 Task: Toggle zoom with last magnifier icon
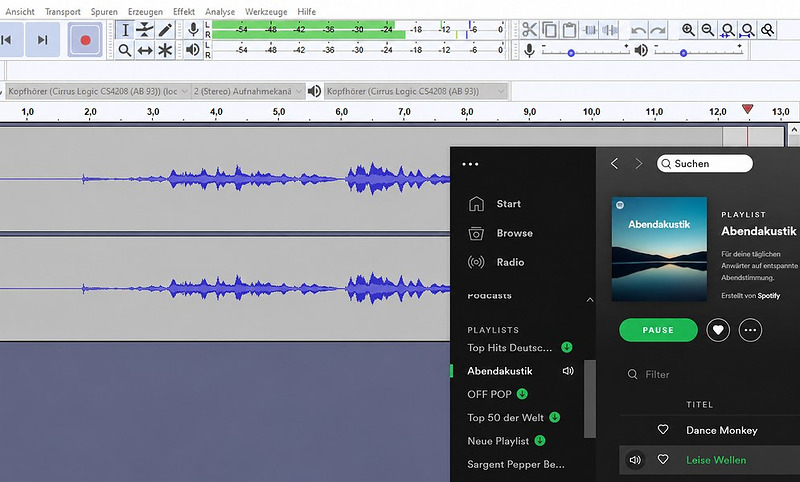click(767, 30)
